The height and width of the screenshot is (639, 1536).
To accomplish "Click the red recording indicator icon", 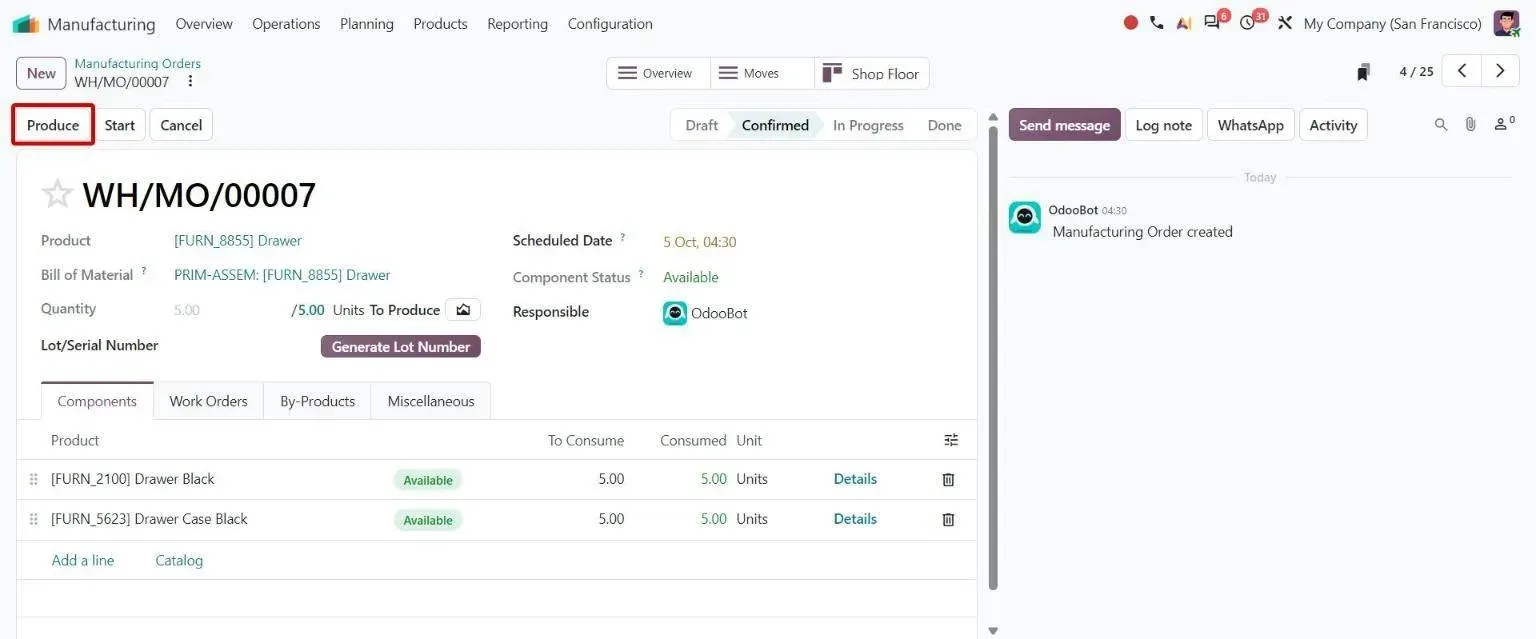I will [1131, 23].
